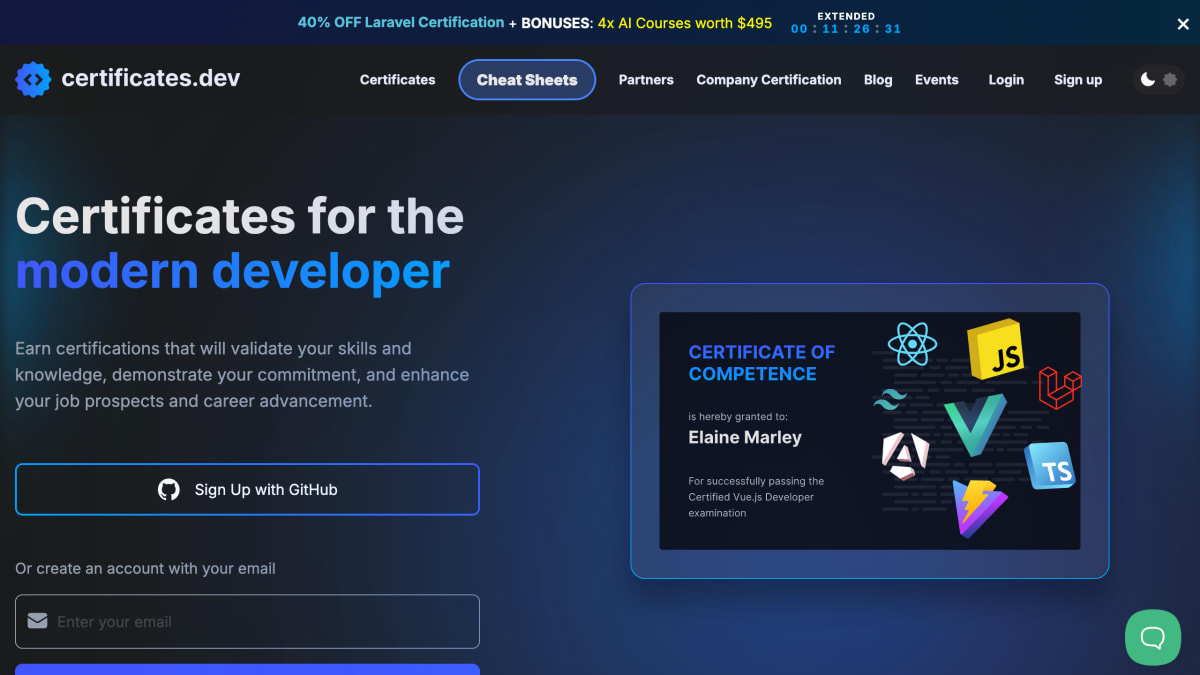Click the Tailwind CSS wave logo
The image size is (1200, 675).
890,400
